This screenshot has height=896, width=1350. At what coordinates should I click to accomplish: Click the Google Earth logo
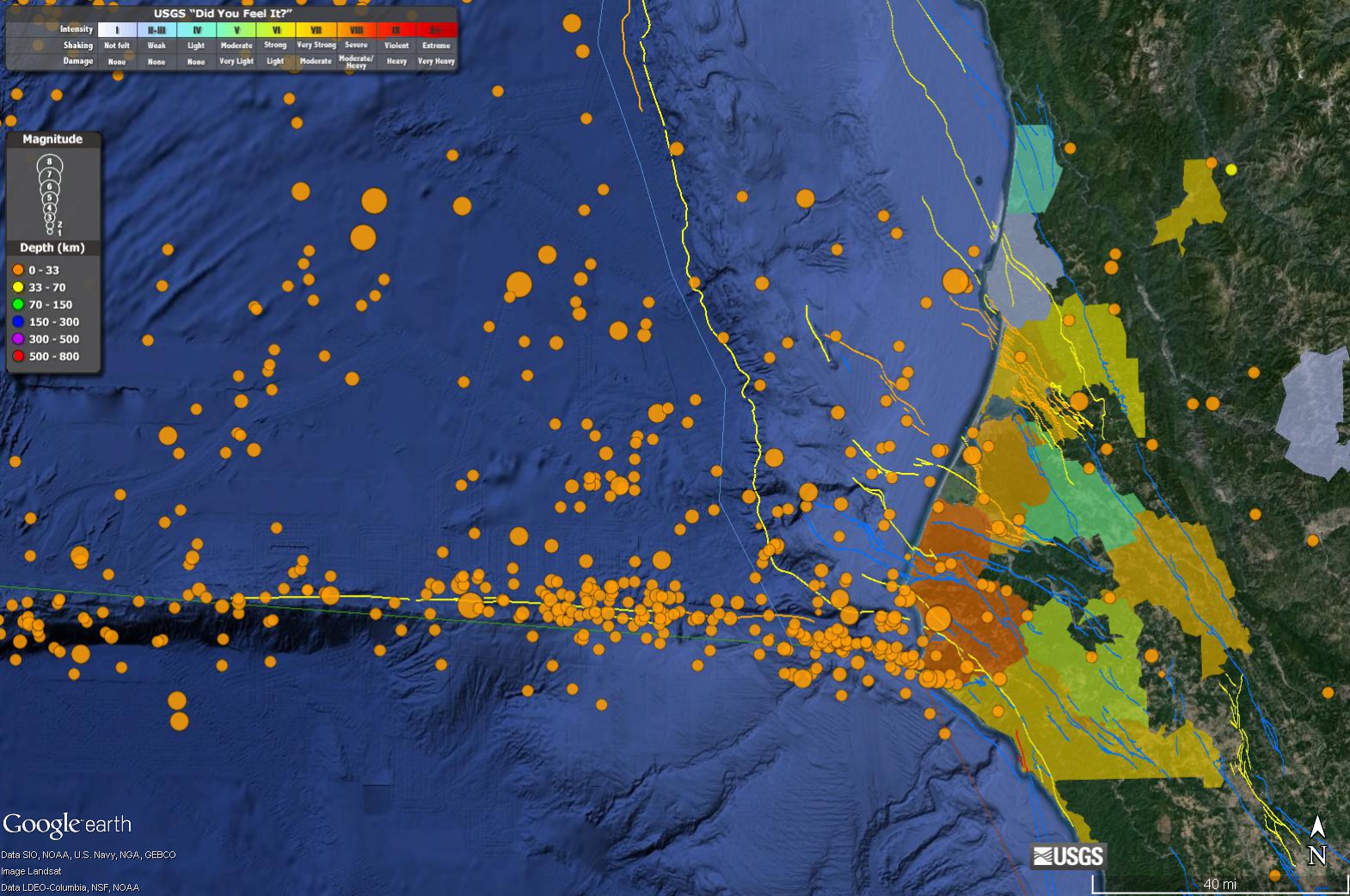point(67,825)
